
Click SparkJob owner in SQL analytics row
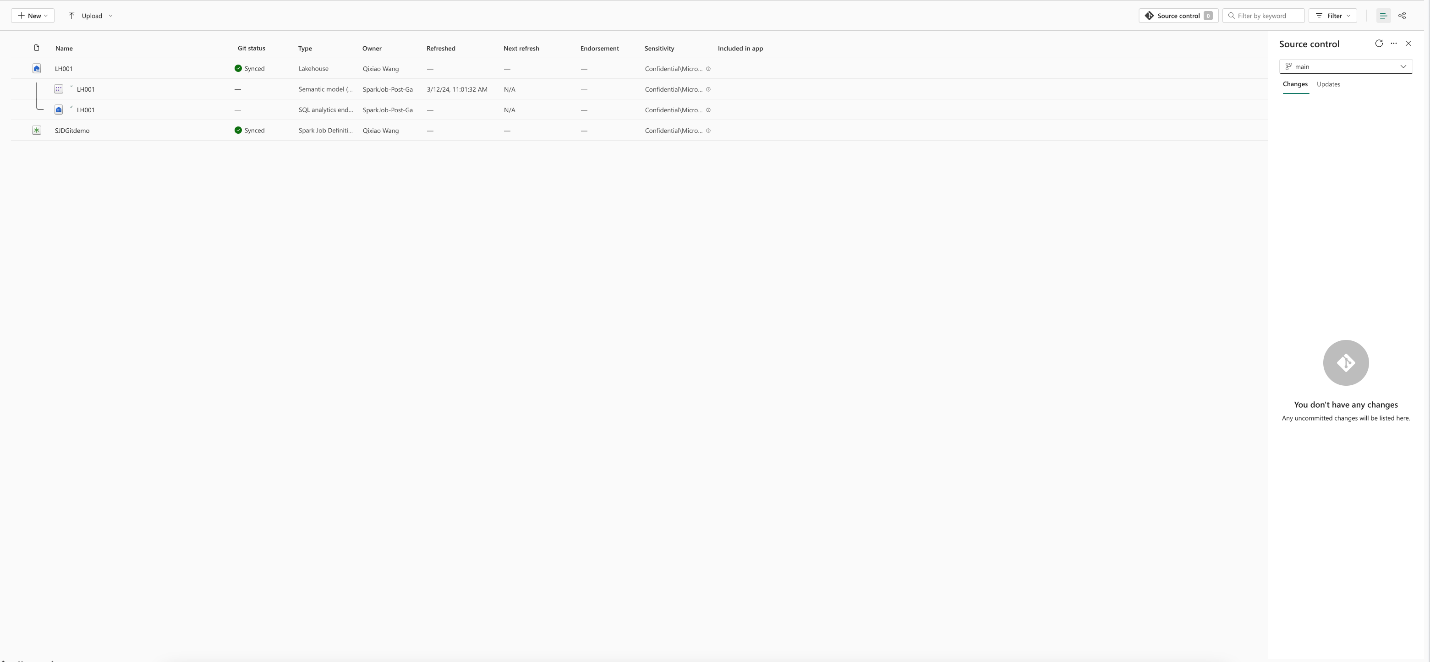(x=388, y=110)
